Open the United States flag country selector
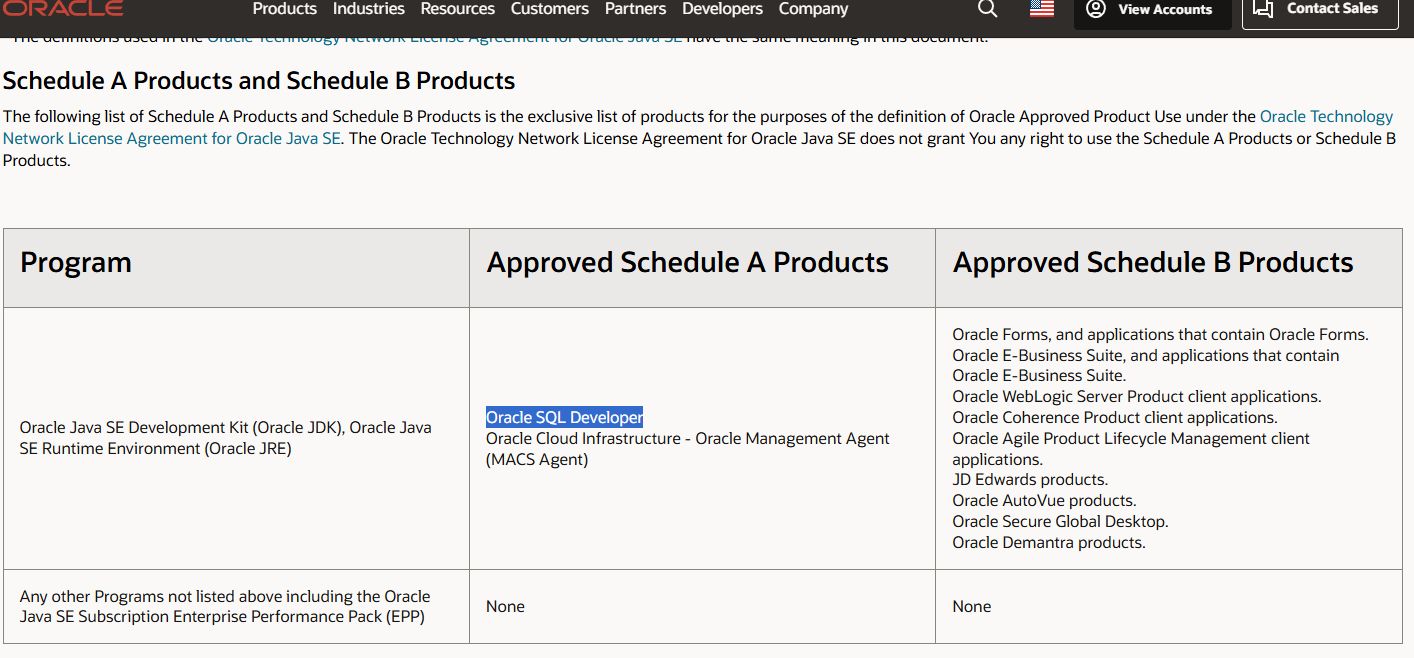Viewport: 1414px width, 658px height. pyautogui.click(x=1040, y=8)
